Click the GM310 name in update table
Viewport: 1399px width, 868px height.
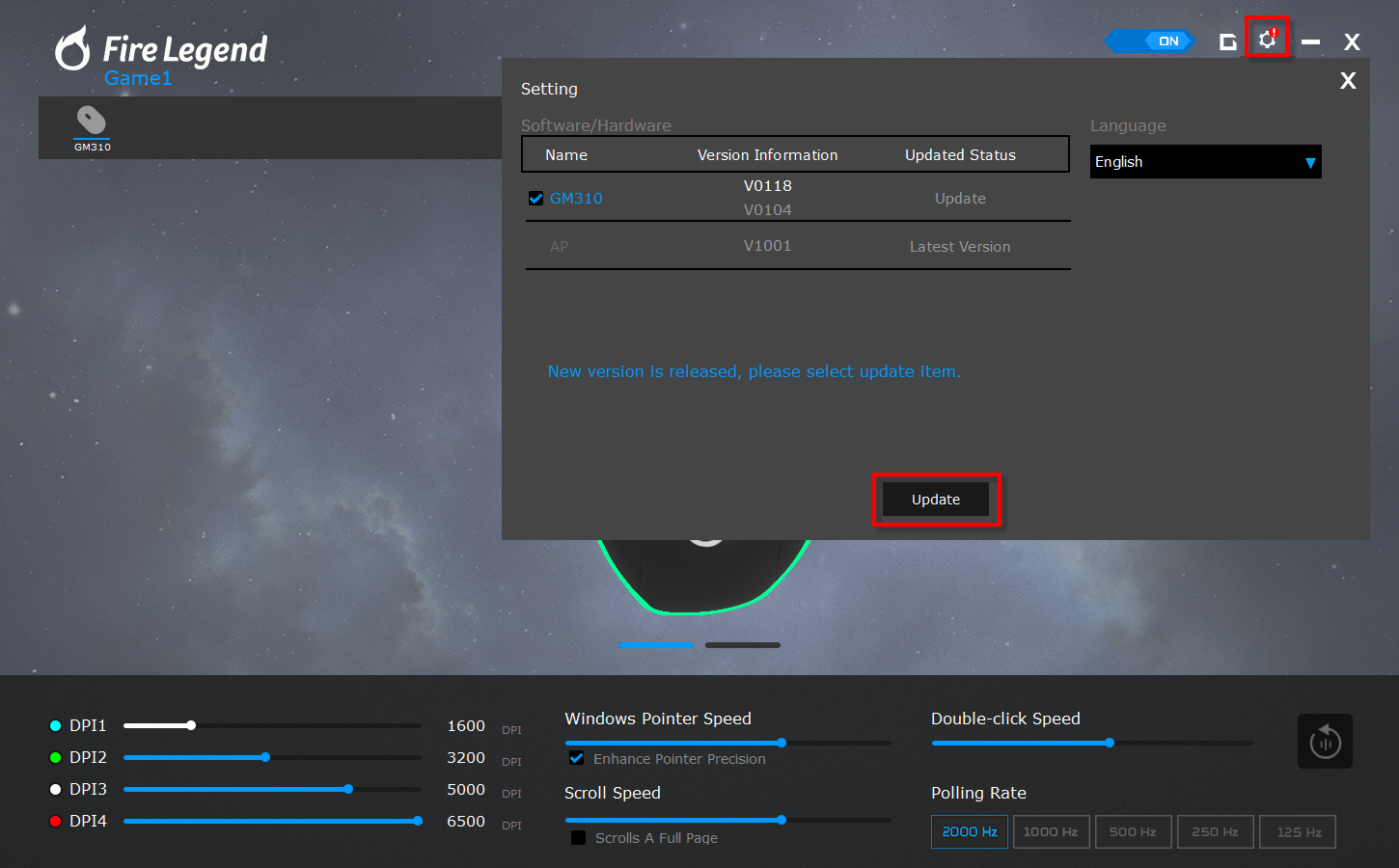coord(576,198)
